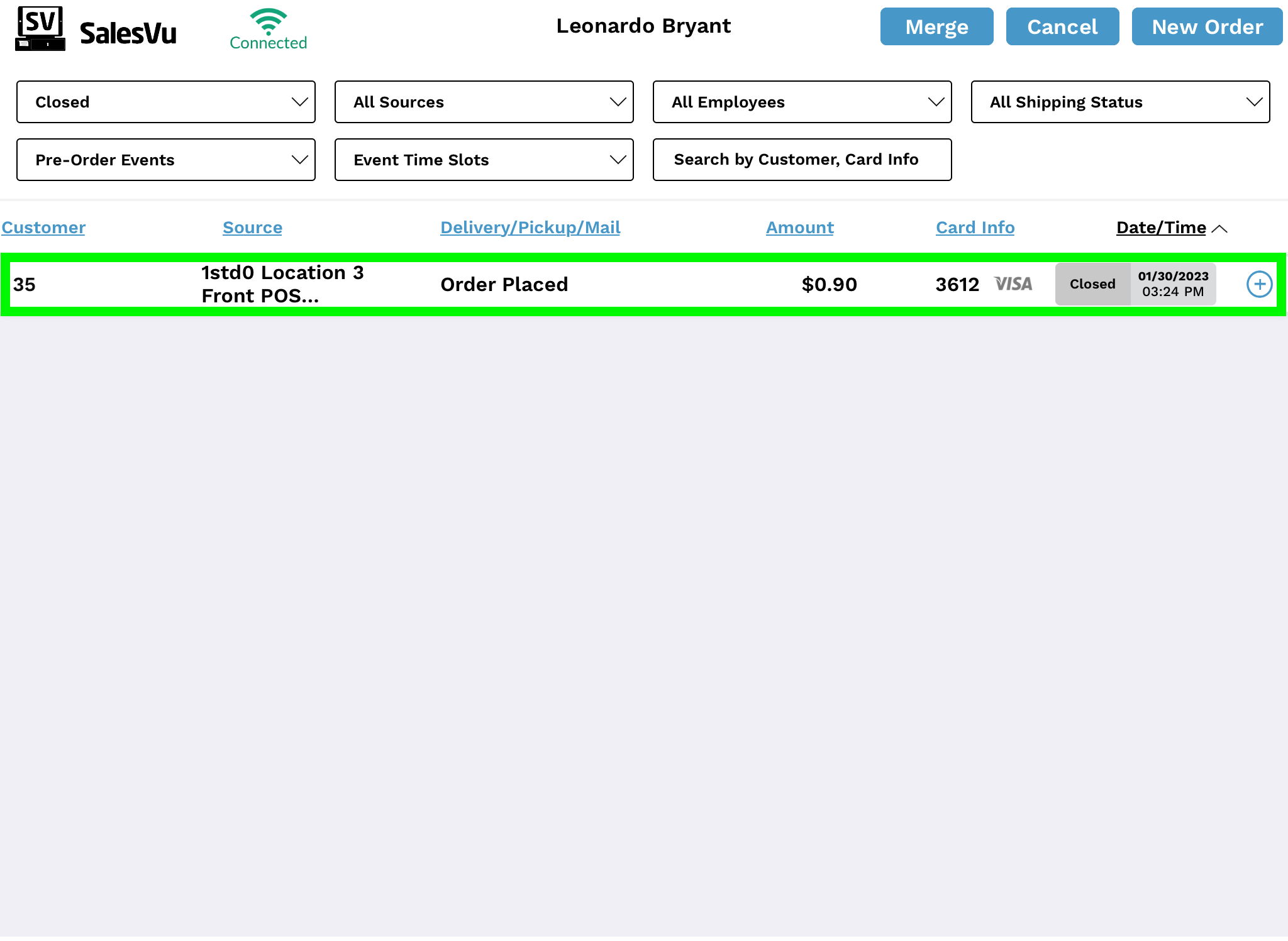
Task: Expand order 35 with plus icon
Action: 1259,284
